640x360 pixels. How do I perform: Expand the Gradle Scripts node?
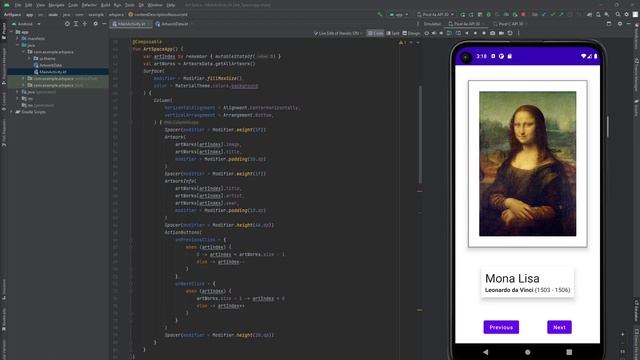pos(11,112)
